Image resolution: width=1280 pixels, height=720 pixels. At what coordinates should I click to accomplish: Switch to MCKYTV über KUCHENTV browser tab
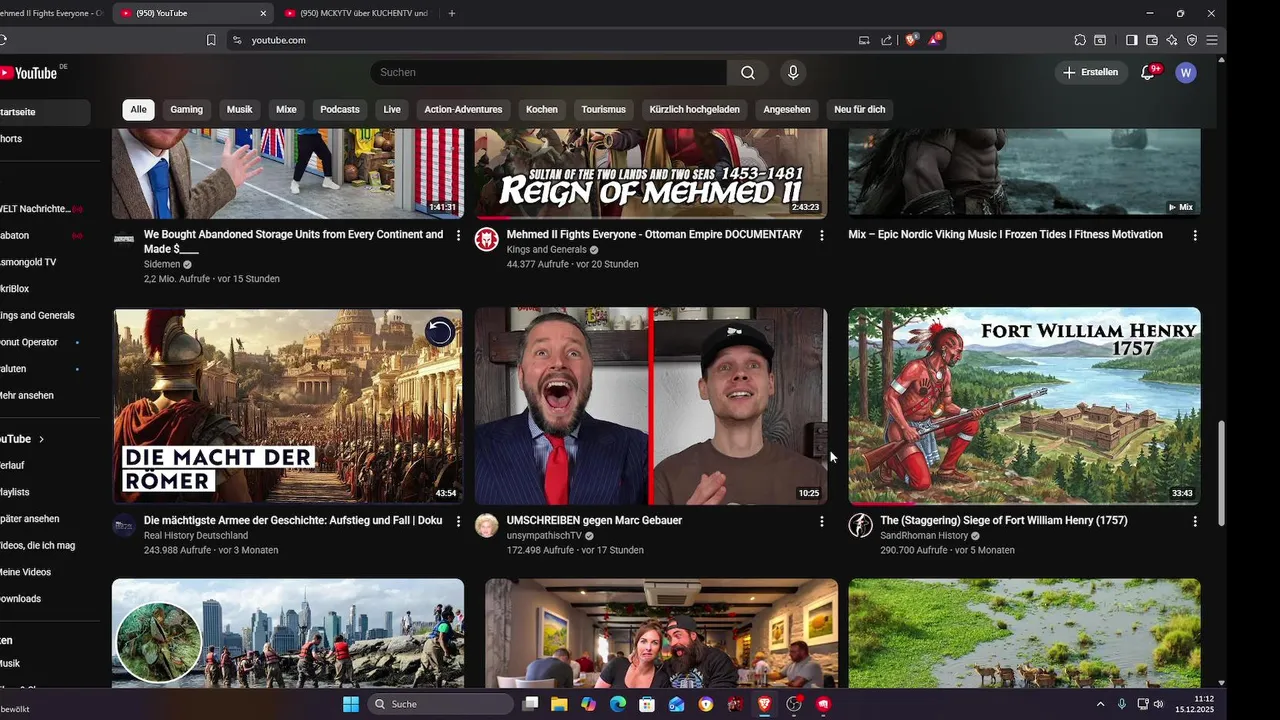click(x=357, y=13)
